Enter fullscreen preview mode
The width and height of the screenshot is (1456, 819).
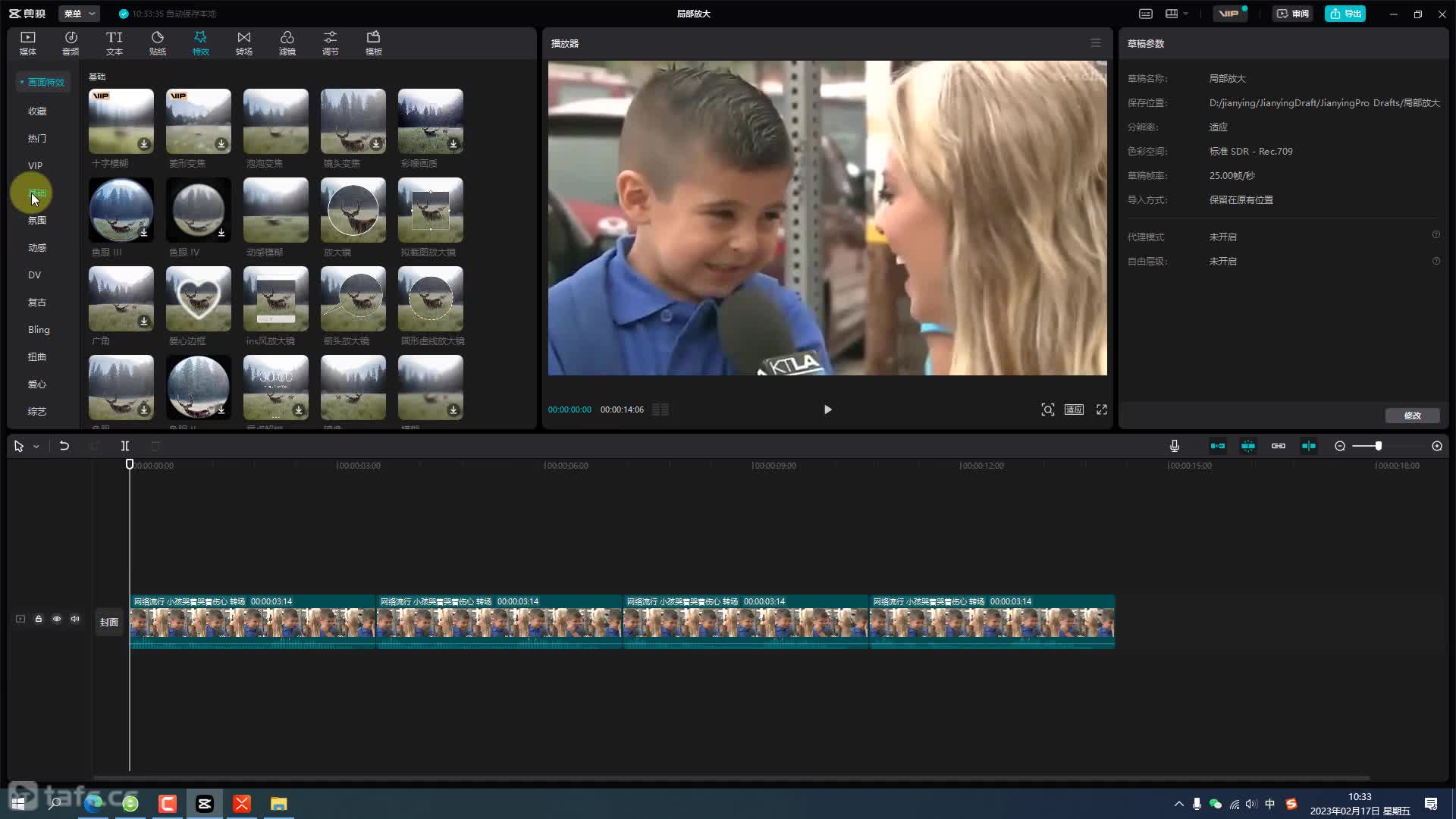pos(1102,409)
